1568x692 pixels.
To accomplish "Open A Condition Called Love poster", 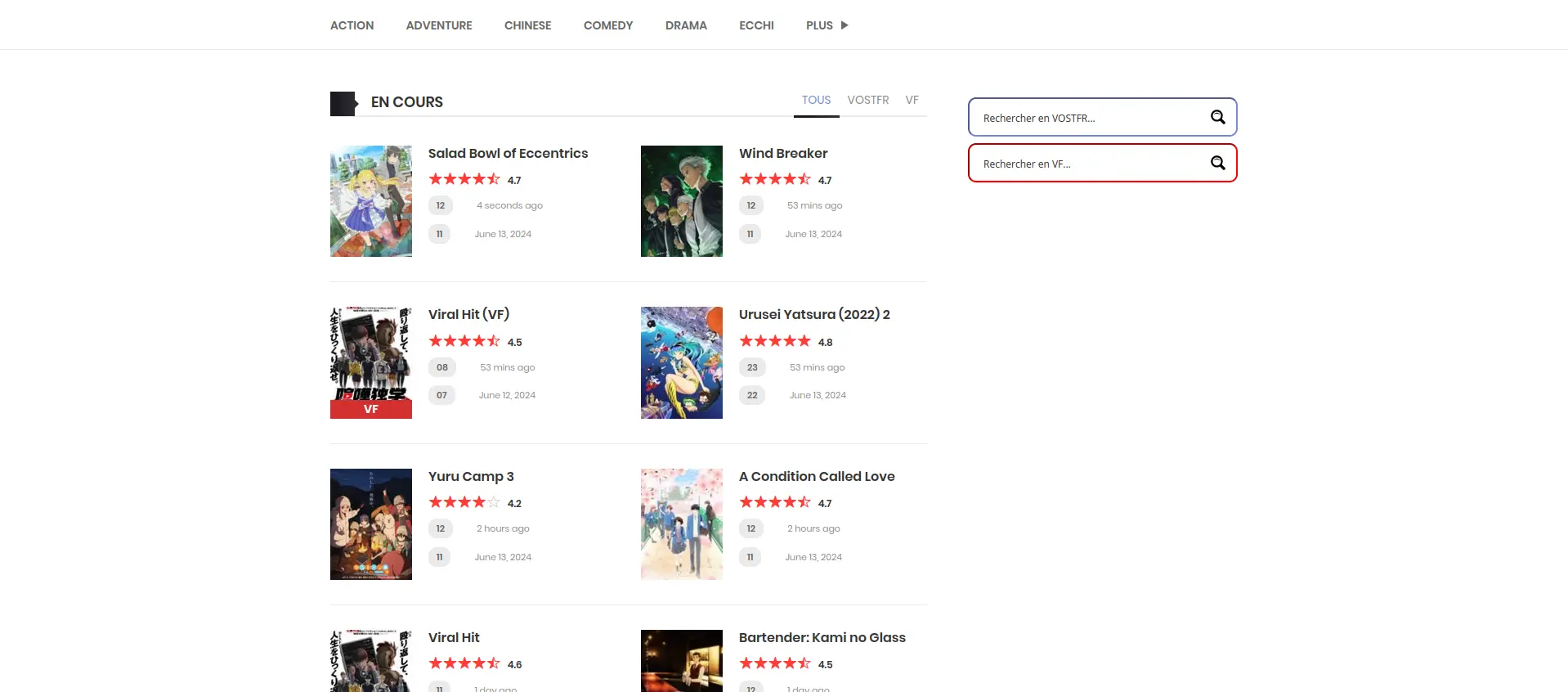I will pyautogui.click(x=682, y=524).
